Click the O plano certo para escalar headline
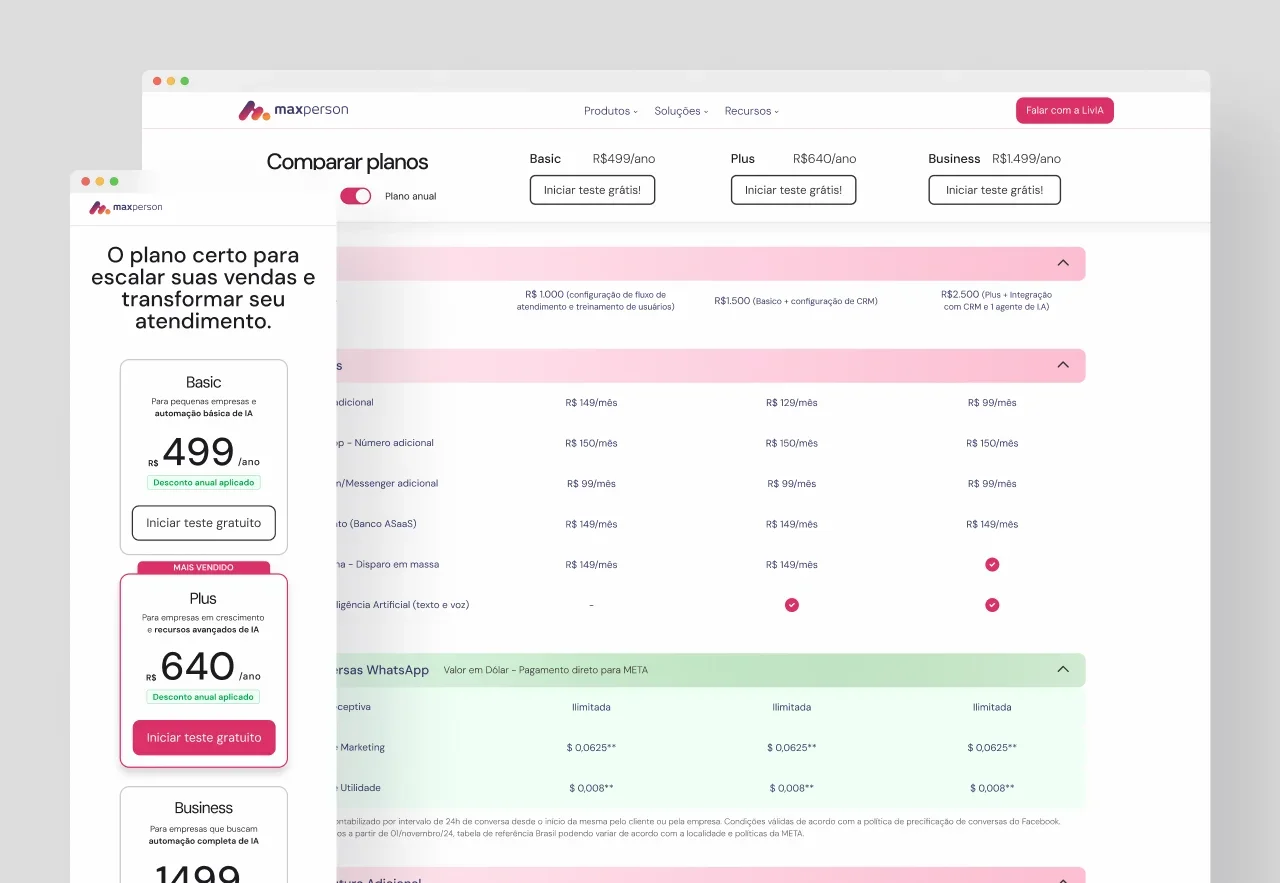 point(203,288)
